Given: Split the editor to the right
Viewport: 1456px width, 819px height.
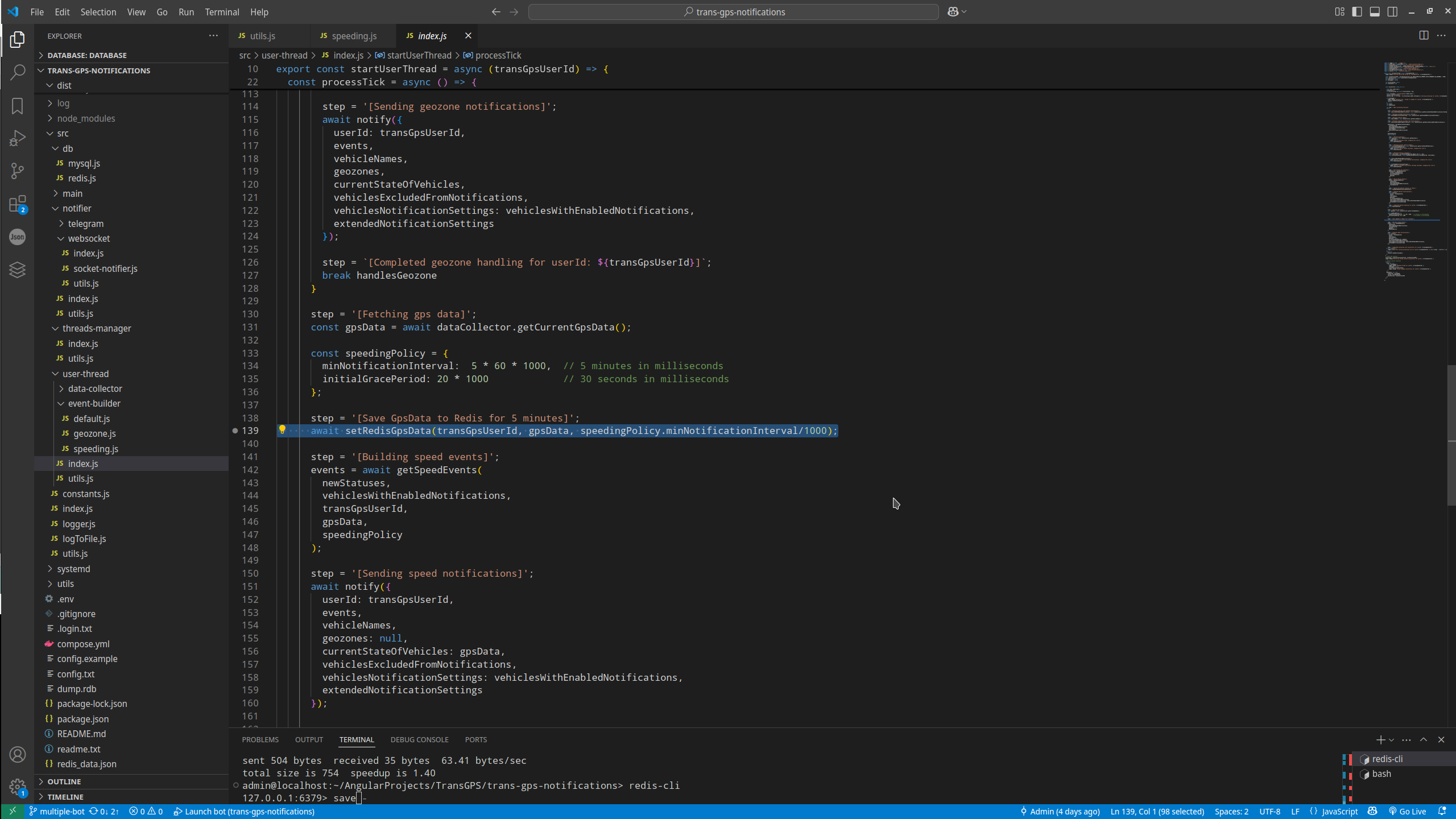Looking at the screenshot, I should [x=1424, y=35].
